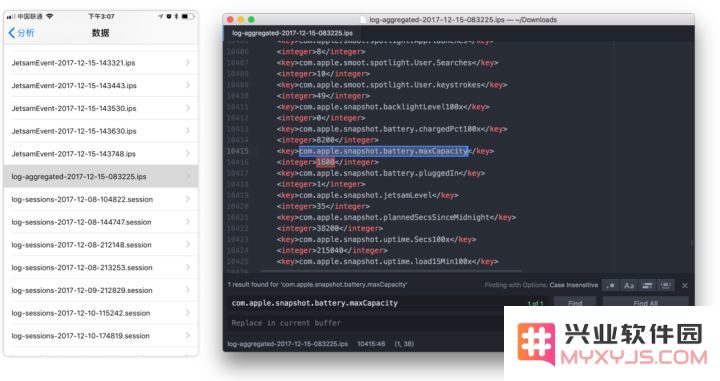This screenshot has height=381, width=720.
Task: Open JetsamEvent-2017-12-15-143630.ips in phone list
Action: 101,131
